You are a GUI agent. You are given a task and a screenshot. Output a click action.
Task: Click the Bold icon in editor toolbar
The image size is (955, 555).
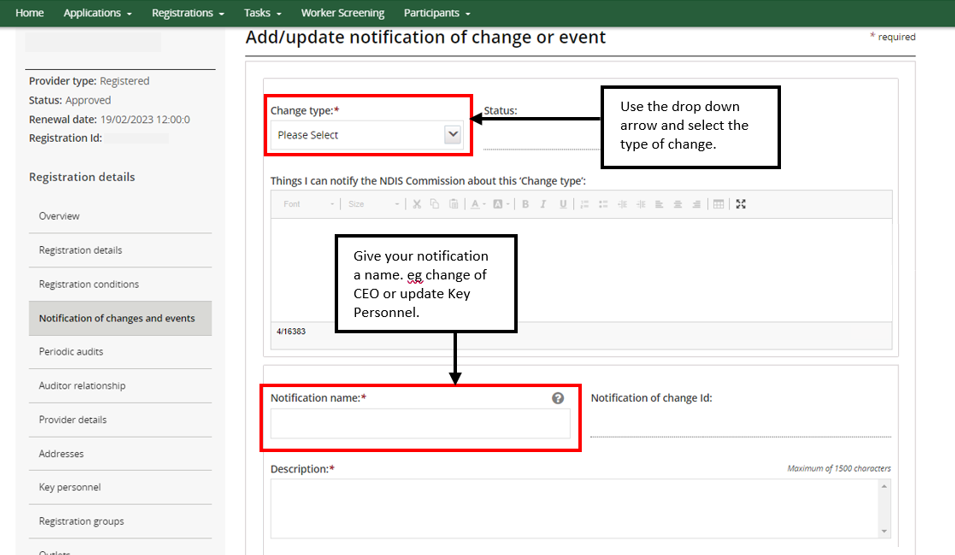tap(525, 204)
